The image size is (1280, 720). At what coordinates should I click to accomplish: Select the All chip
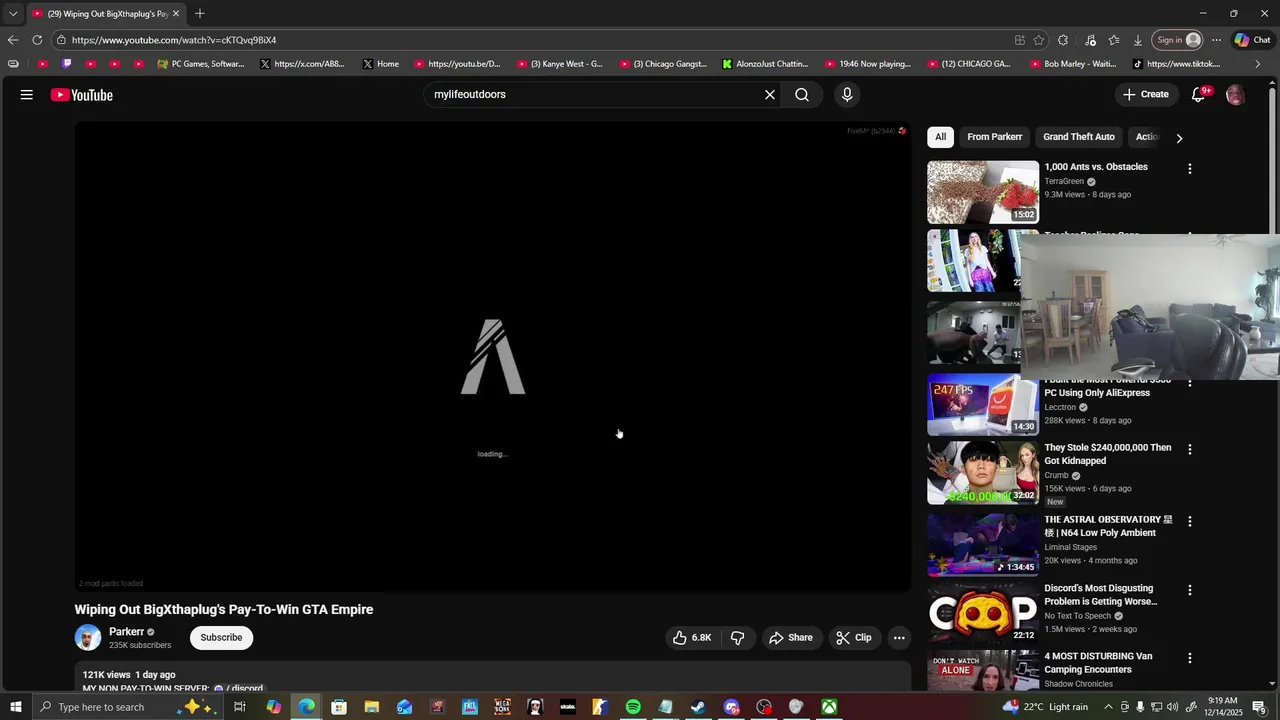pos(940,137)
